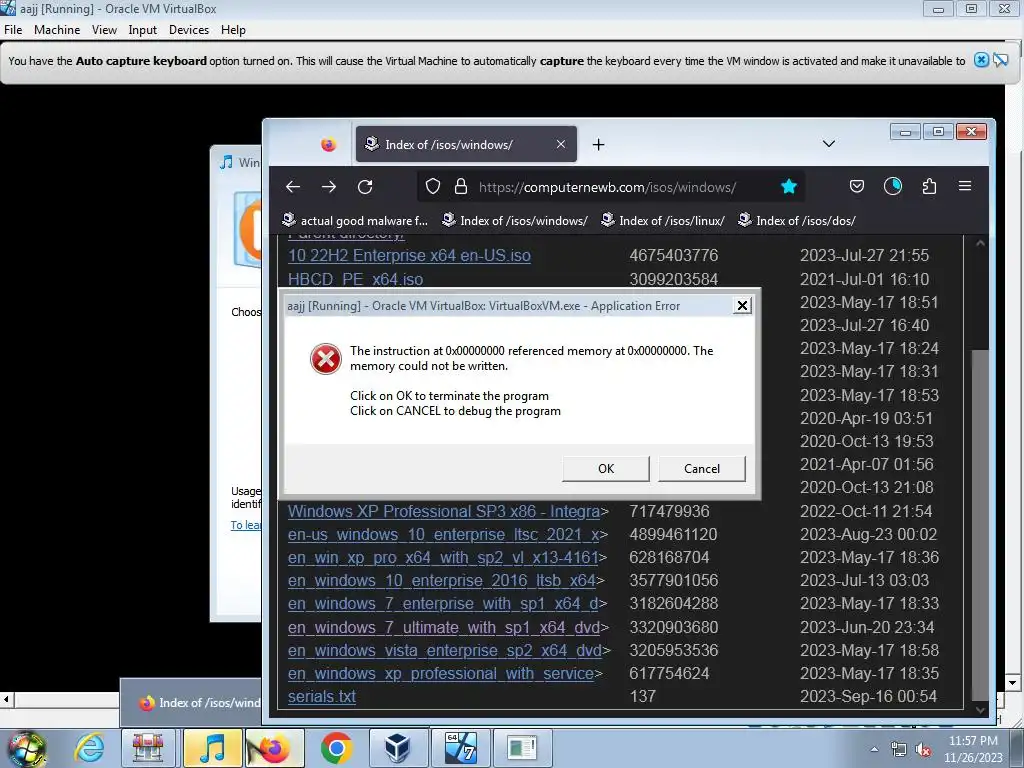Close the Application Error dialog
Screen dimensions: 1024x768
coord(742,306)
